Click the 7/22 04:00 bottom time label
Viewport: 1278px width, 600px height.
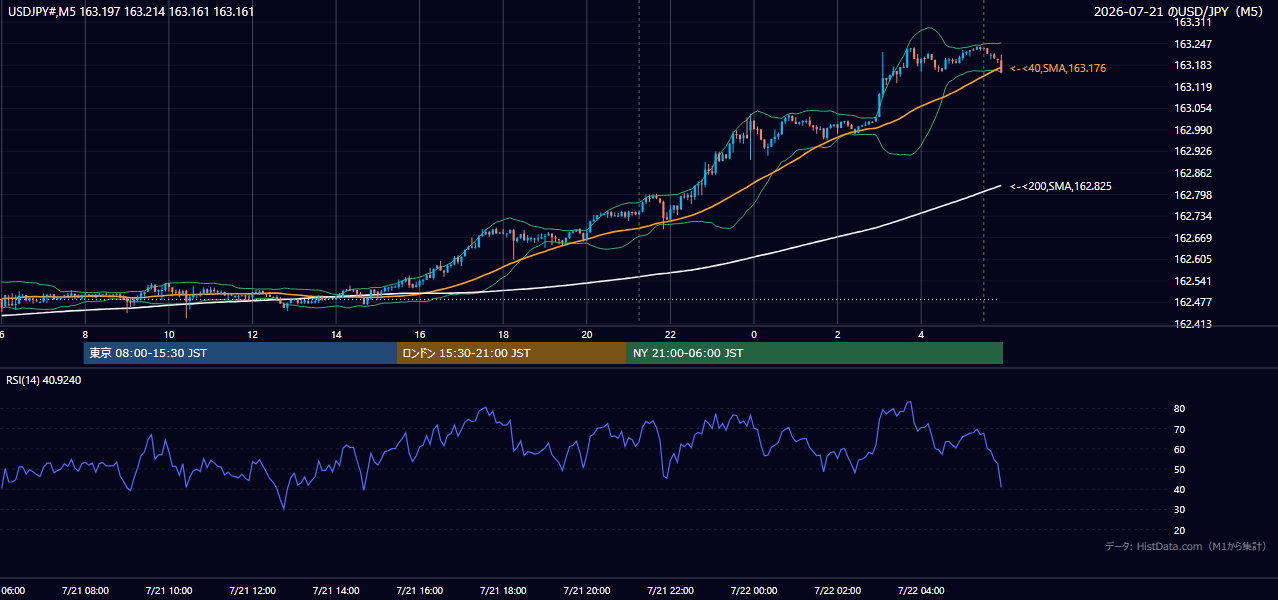(x=921, y=591)
